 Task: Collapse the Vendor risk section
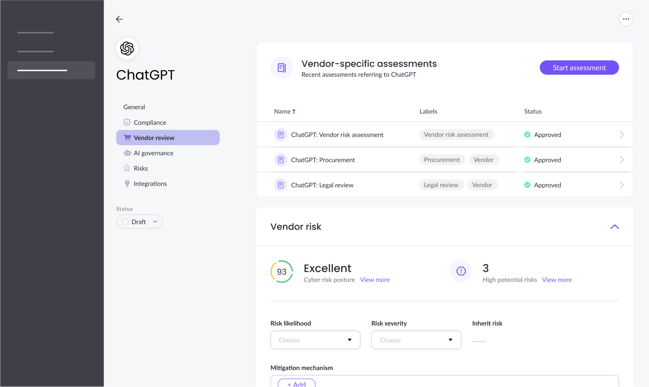point(614,227)
